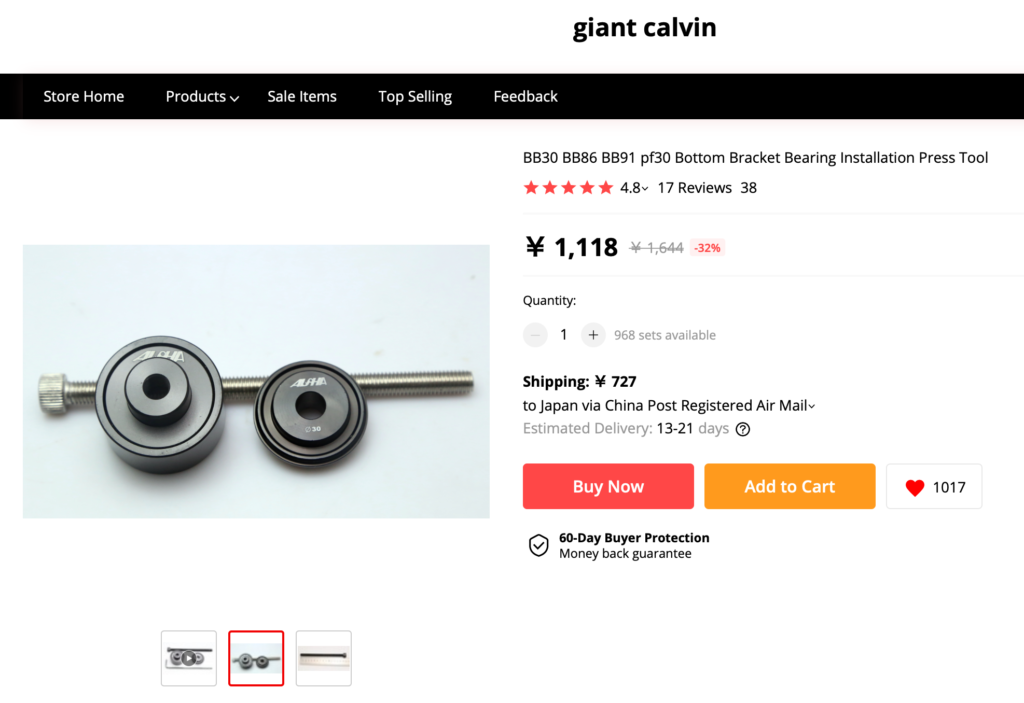
Task: Click the quantity number field
Action: click(564, 335)
